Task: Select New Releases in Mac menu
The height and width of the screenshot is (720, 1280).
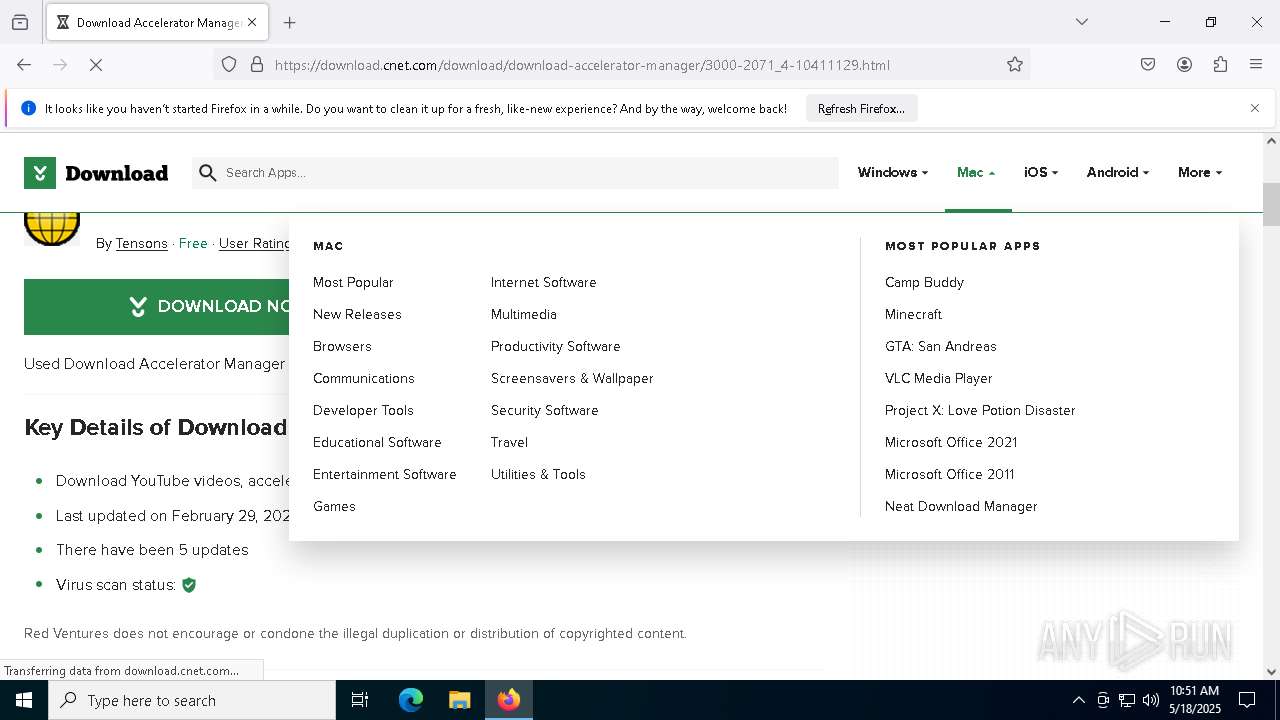Action: click(357, 314)
